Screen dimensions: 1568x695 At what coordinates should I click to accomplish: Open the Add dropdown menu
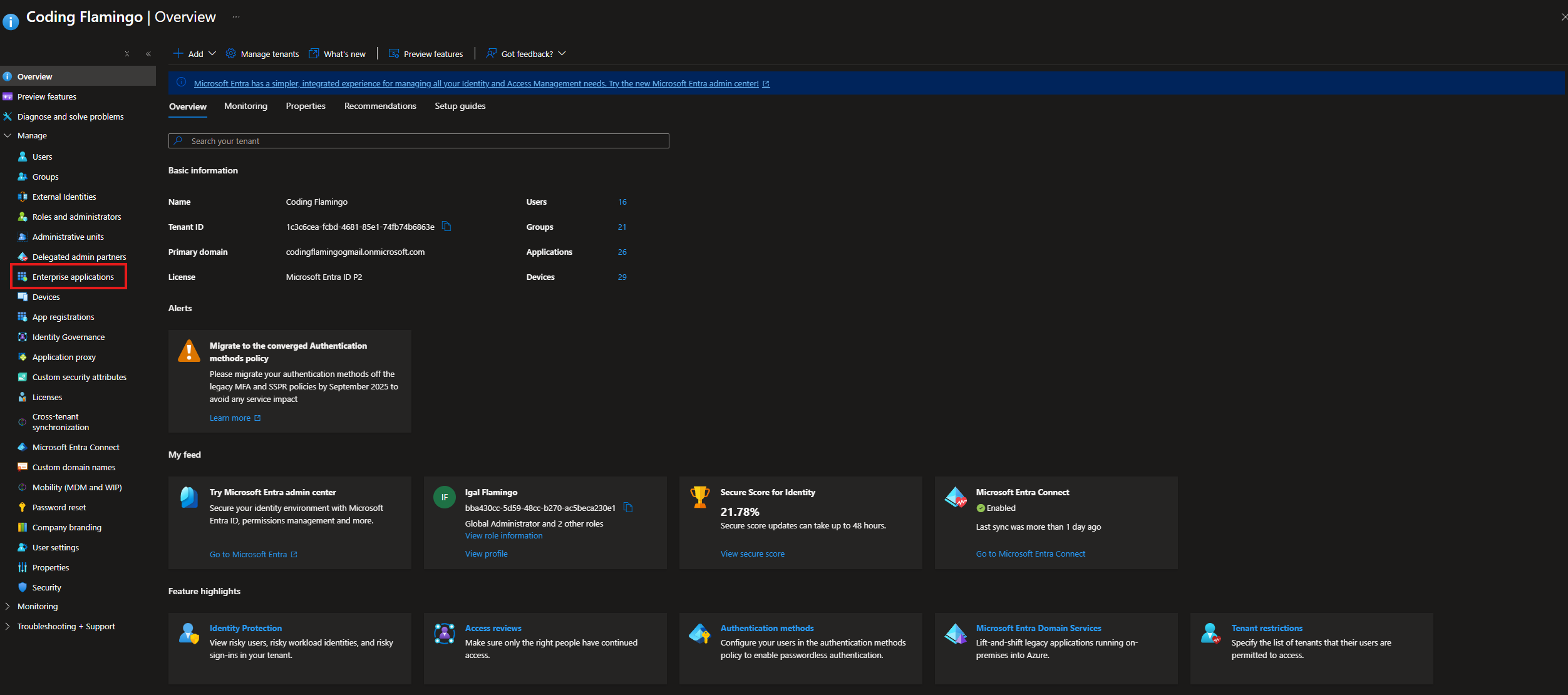coord(194,54)
